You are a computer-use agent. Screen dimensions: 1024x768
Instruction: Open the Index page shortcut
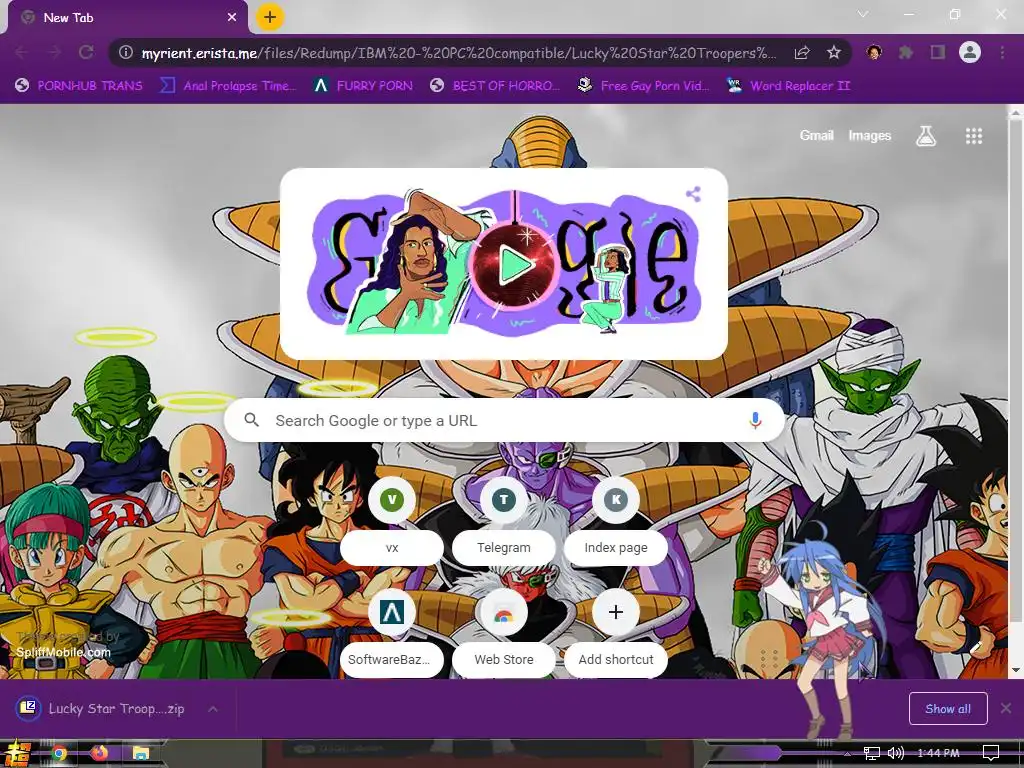tap(616, 520)
